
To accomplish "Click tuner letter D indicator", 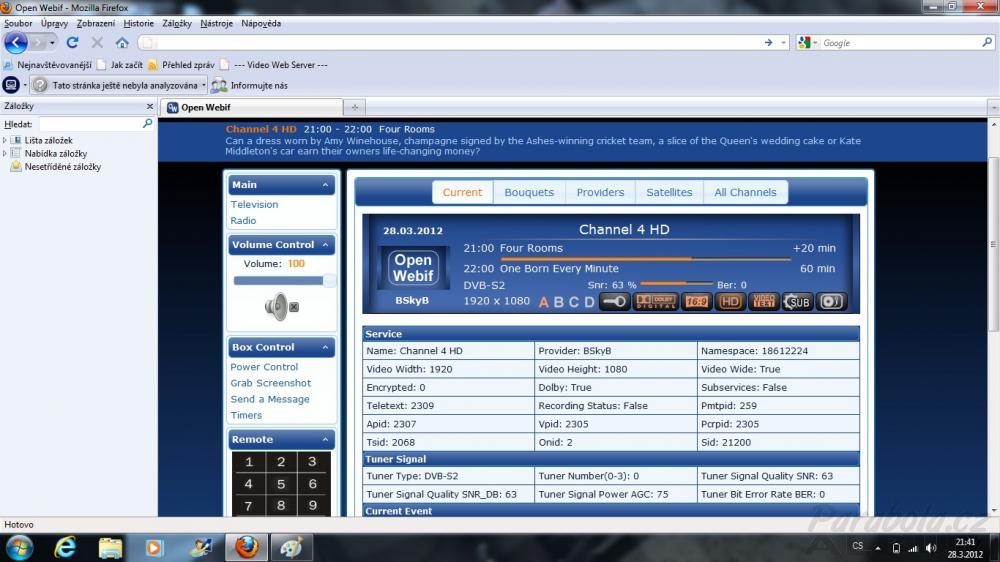I will (x=589, y=302).
